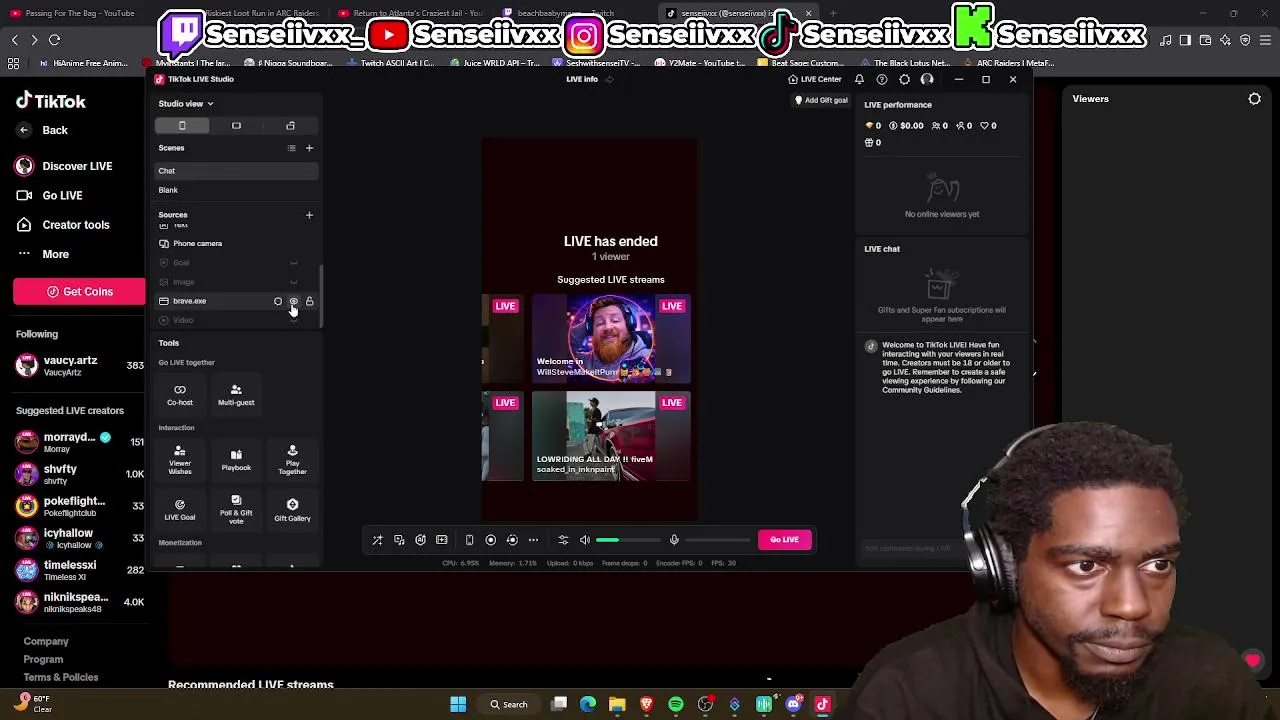Open the Studio view dropdown
This screenshot has height=720, width=1280.
tap(186, 104)
